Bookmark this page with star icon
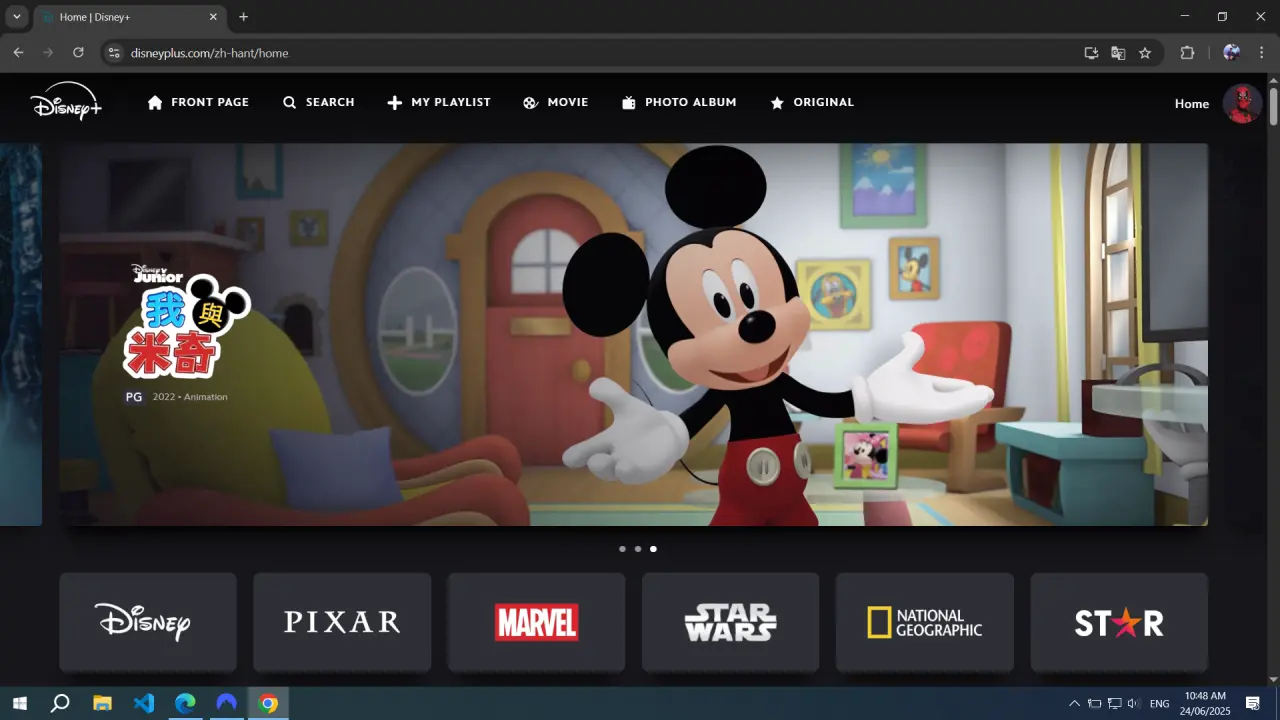Viewport: 1280px width, 720px height. 1145,53
